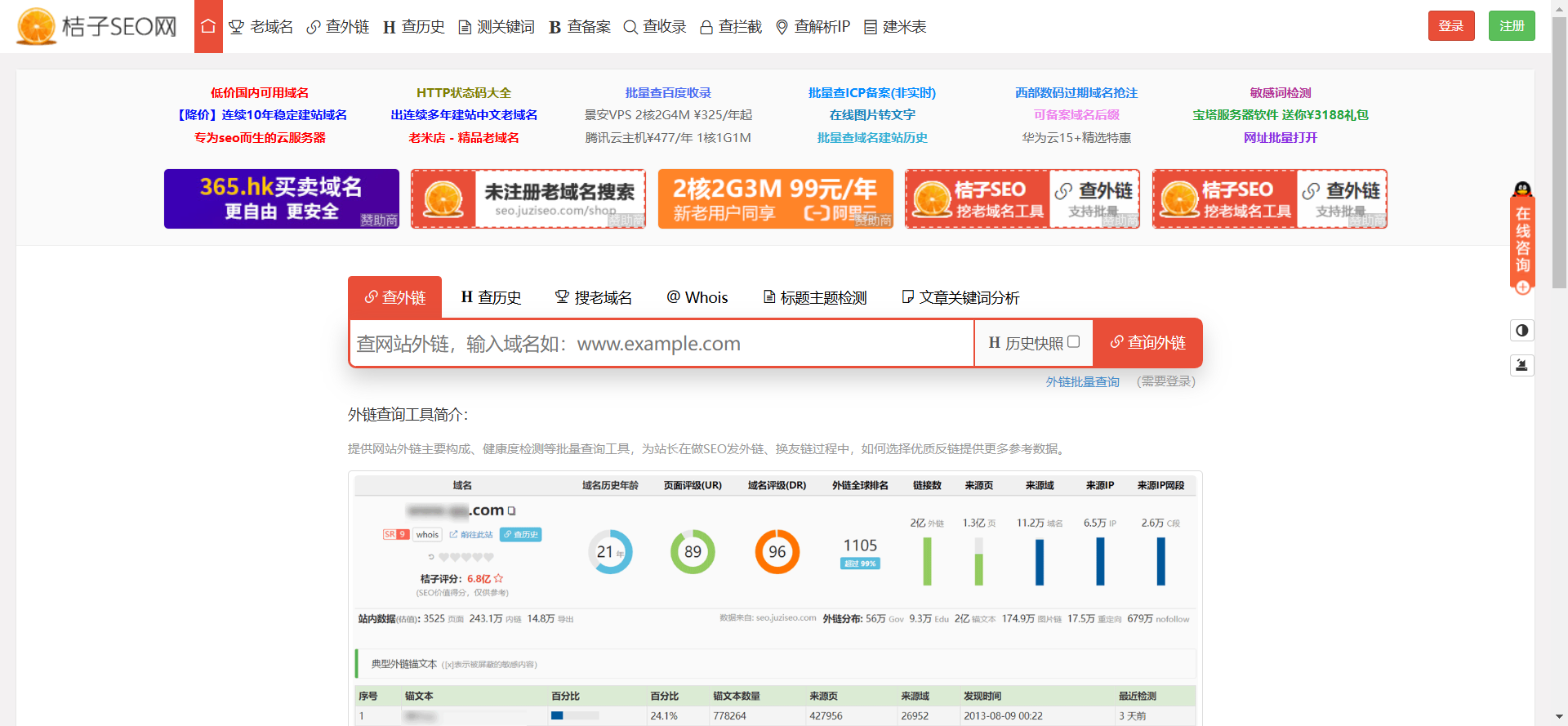Open the 西部数码过期域名抢注 link

click(x=1076, y=93)
